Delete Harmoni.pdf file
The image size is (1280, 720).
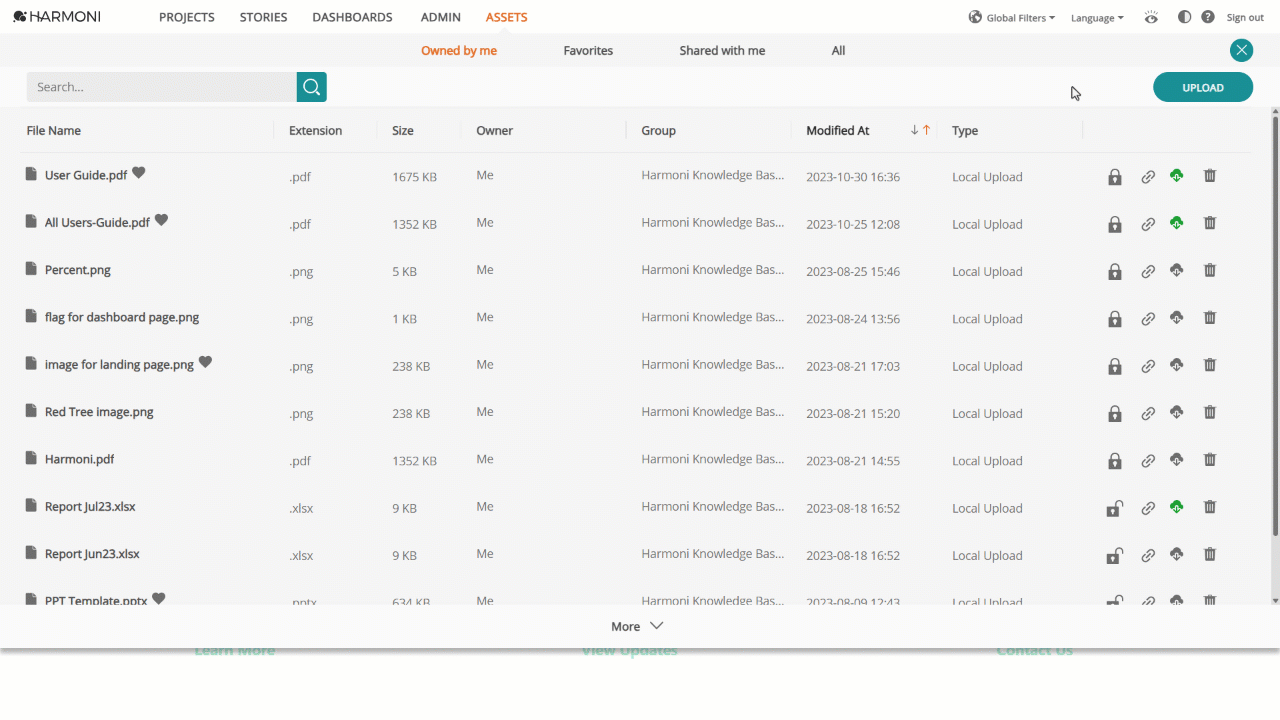[x=1210, y=460]
